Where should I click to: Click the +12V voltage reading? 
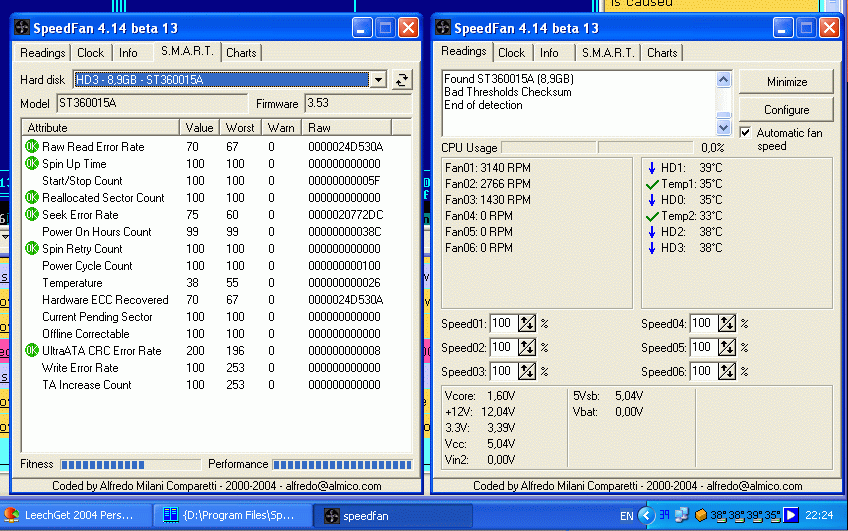point(480,411)
